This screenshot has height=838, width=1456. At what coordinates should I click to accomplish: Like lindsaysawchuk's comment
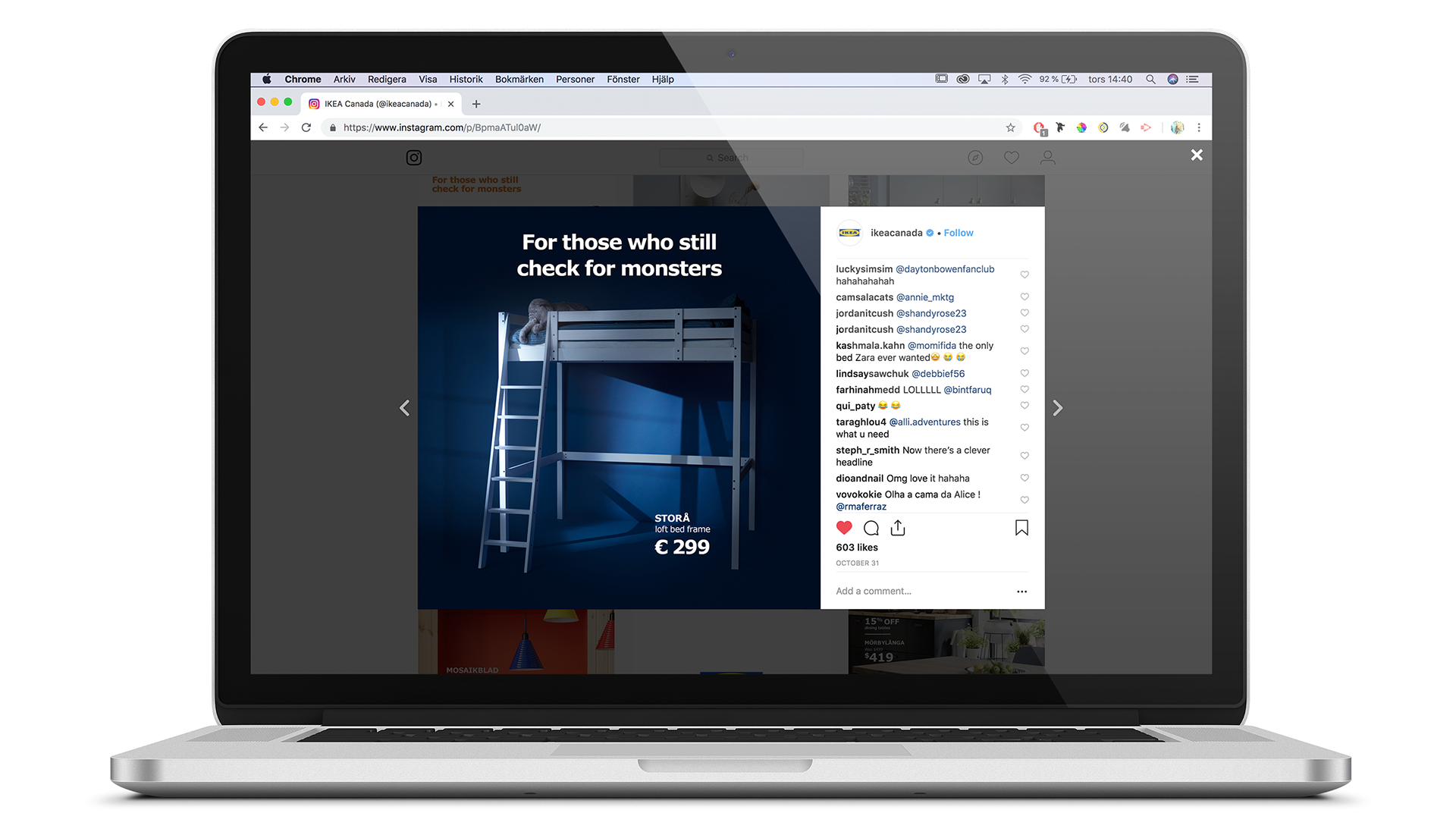(x=1025, y=373)
